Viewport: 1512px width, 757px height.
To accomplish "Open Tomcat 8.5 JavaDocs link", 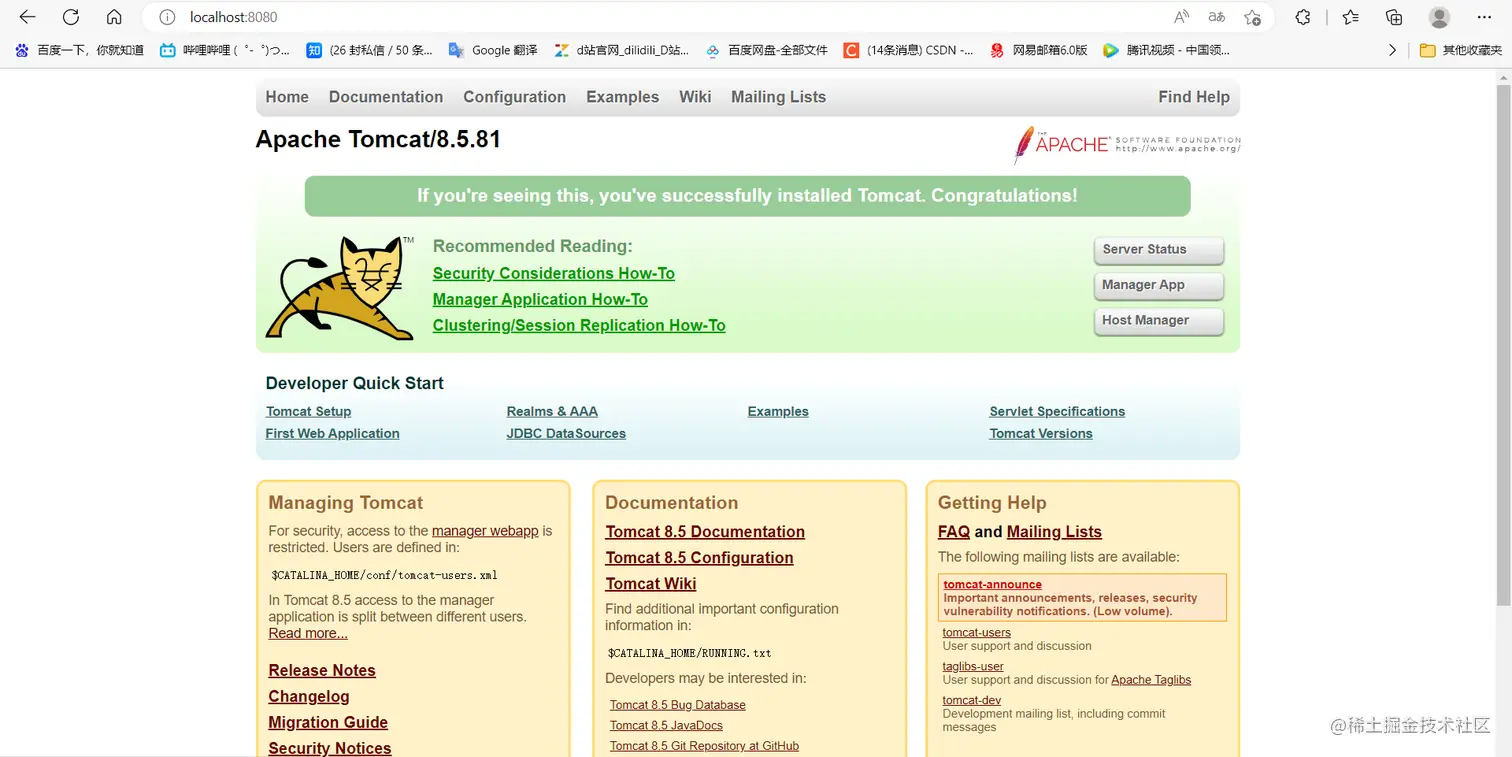I will 666,725.
